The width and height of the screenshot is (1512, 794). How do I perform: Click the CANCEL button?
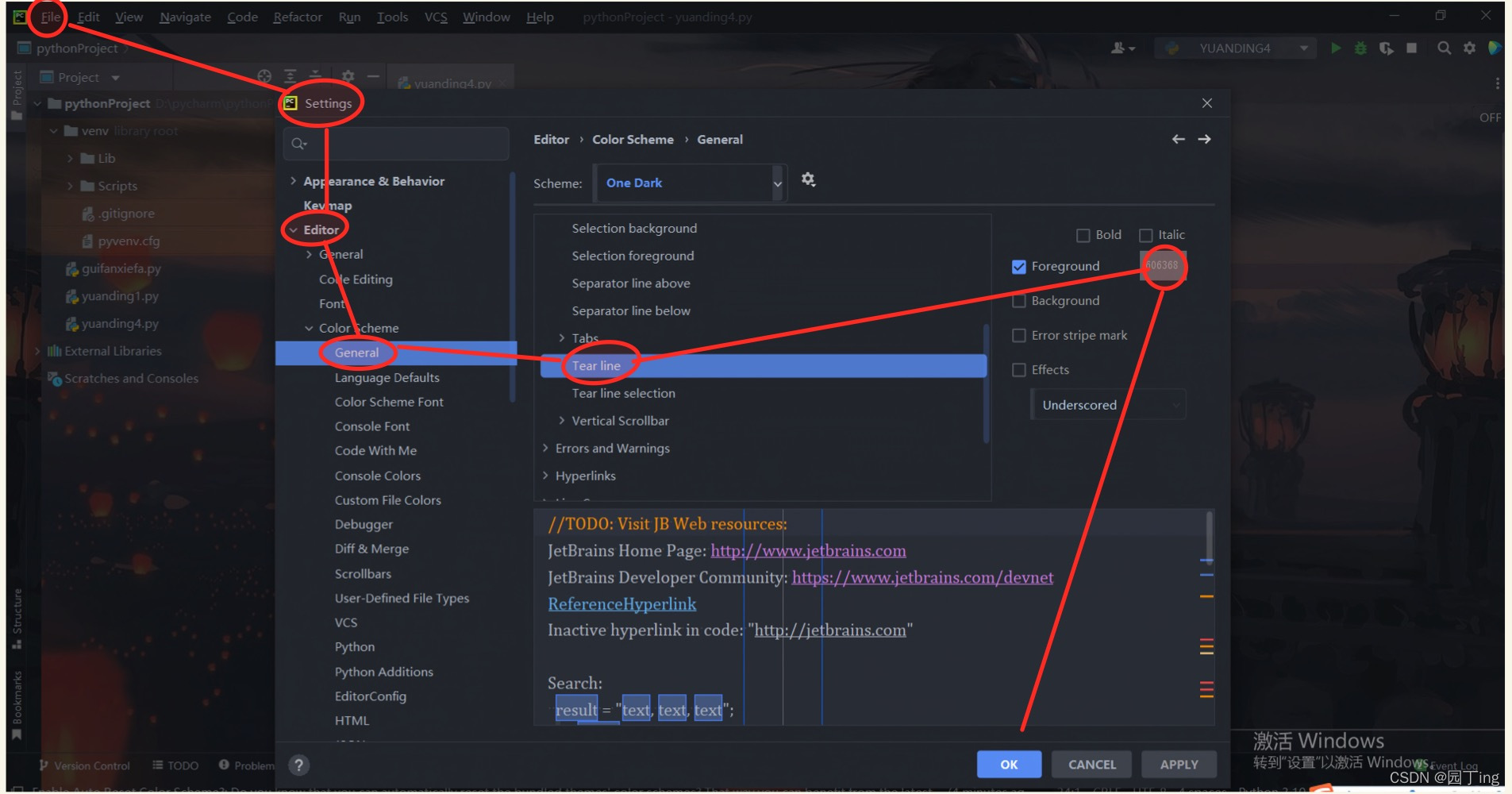point(1092,765)
